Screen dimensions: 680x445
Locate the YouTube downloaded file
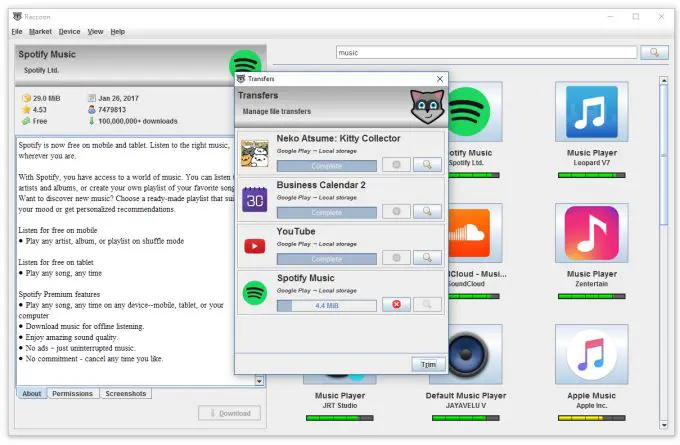point(427,259)
